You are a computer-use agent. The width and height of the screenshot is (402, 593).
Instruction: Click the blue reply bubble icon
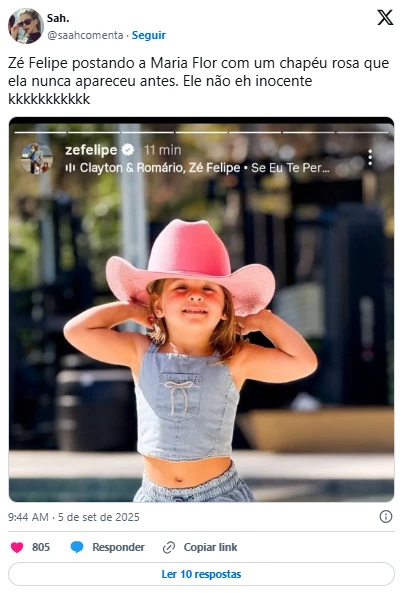click(77, 547)
